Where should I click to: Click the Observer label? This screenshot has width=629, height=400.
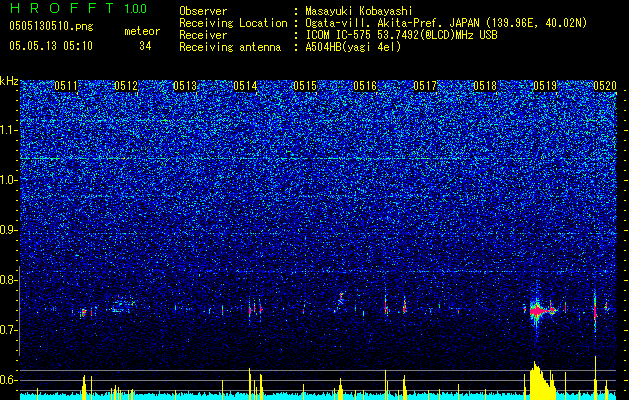click(x=203, y=11)
